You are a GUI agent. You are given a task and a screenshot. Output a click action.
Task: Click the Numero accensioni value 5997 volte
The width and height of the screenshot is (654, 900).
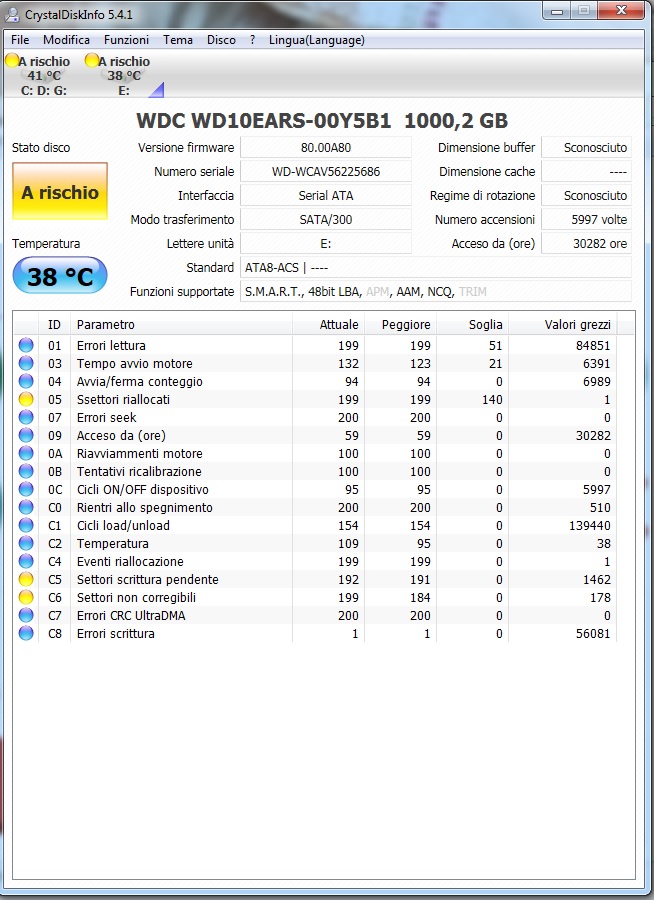pyautogui.click(x=586, y=219)
